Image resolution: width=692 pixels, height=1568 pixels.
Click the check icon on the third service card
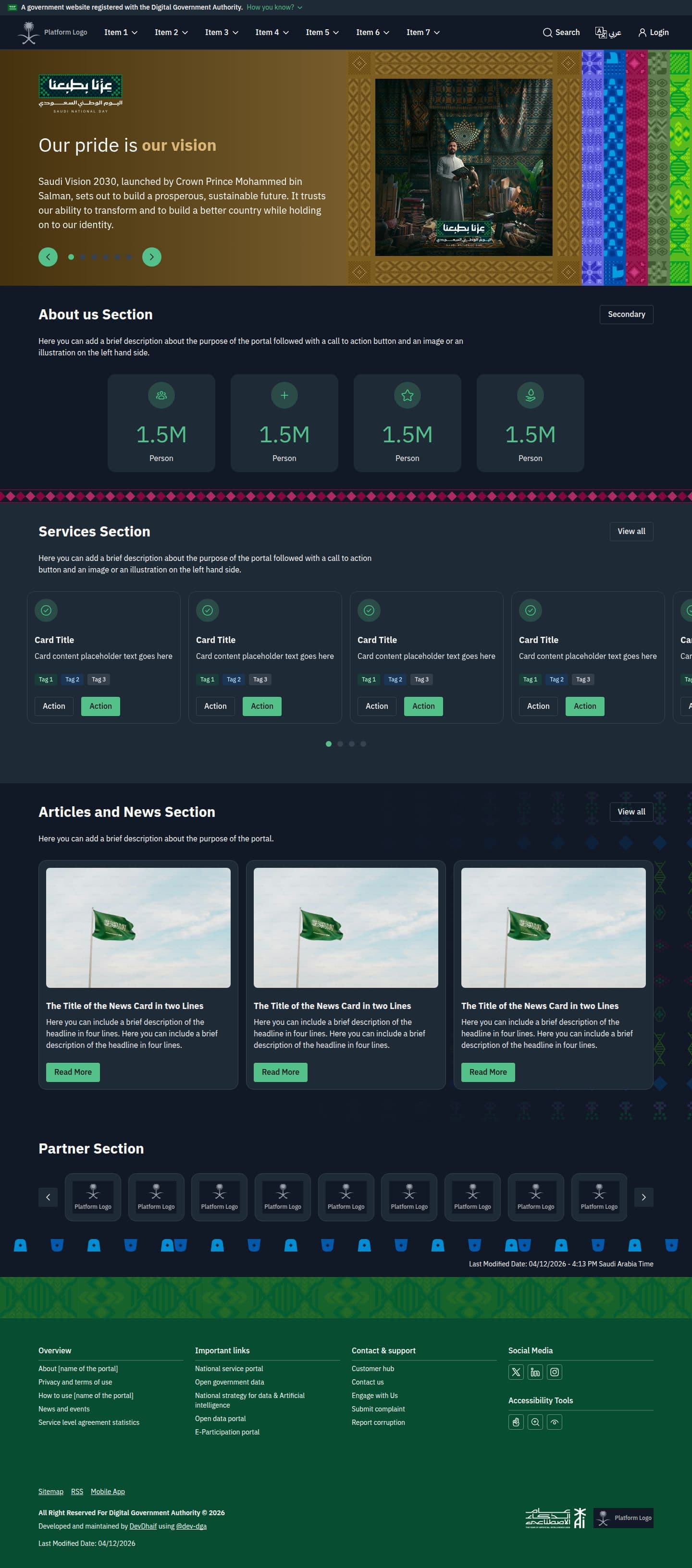(369, 610)
